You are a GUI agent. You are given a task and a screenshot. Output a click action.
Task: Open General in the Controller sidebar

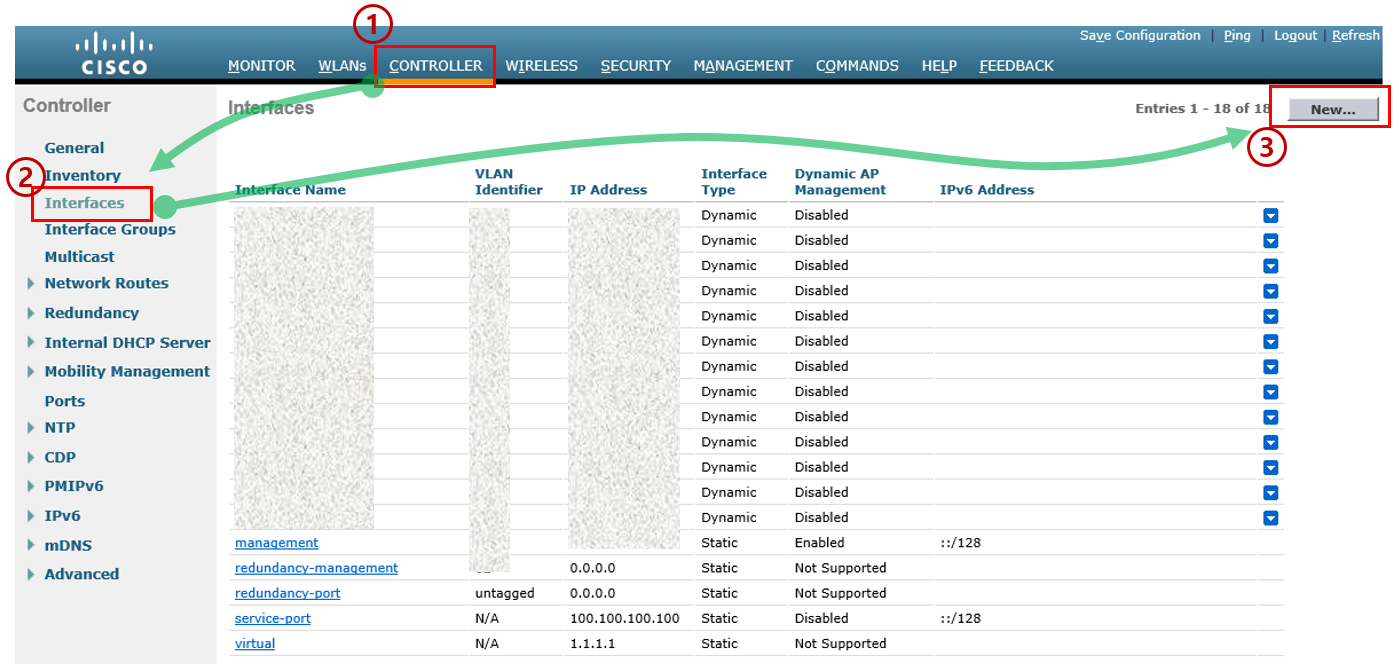(x=74, y=148)
